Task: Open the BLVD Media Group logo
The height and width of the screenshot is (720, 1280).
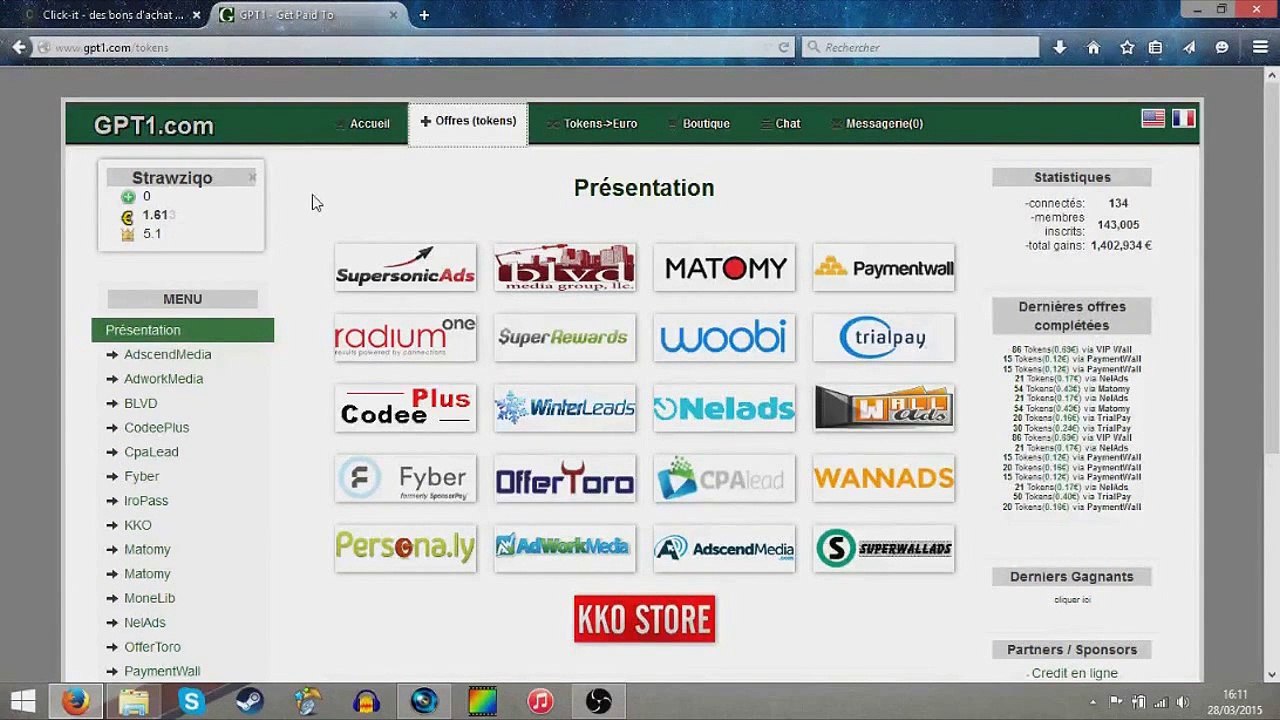Action: (565, 267)
